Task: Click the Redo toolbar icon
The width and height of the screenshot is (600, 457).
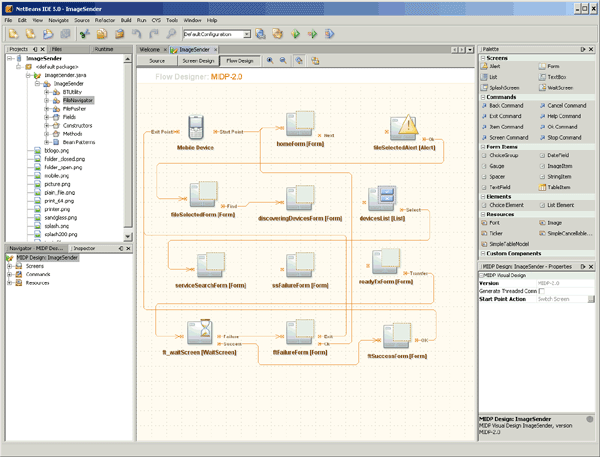Action: (x=154, y=34)
